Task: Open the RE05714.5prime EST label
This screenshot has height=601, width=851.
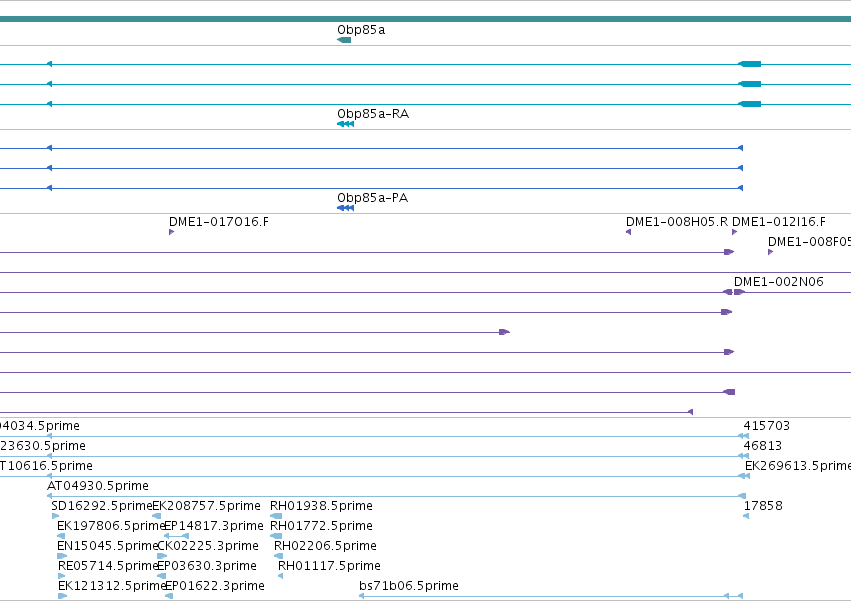Action: coord(108,566)
